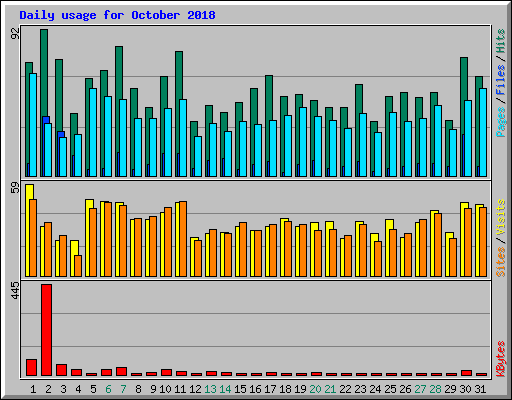Click the red KBytes bar for day 1
The height and width of the screenshot is (400, 512).
pos(31,368)
